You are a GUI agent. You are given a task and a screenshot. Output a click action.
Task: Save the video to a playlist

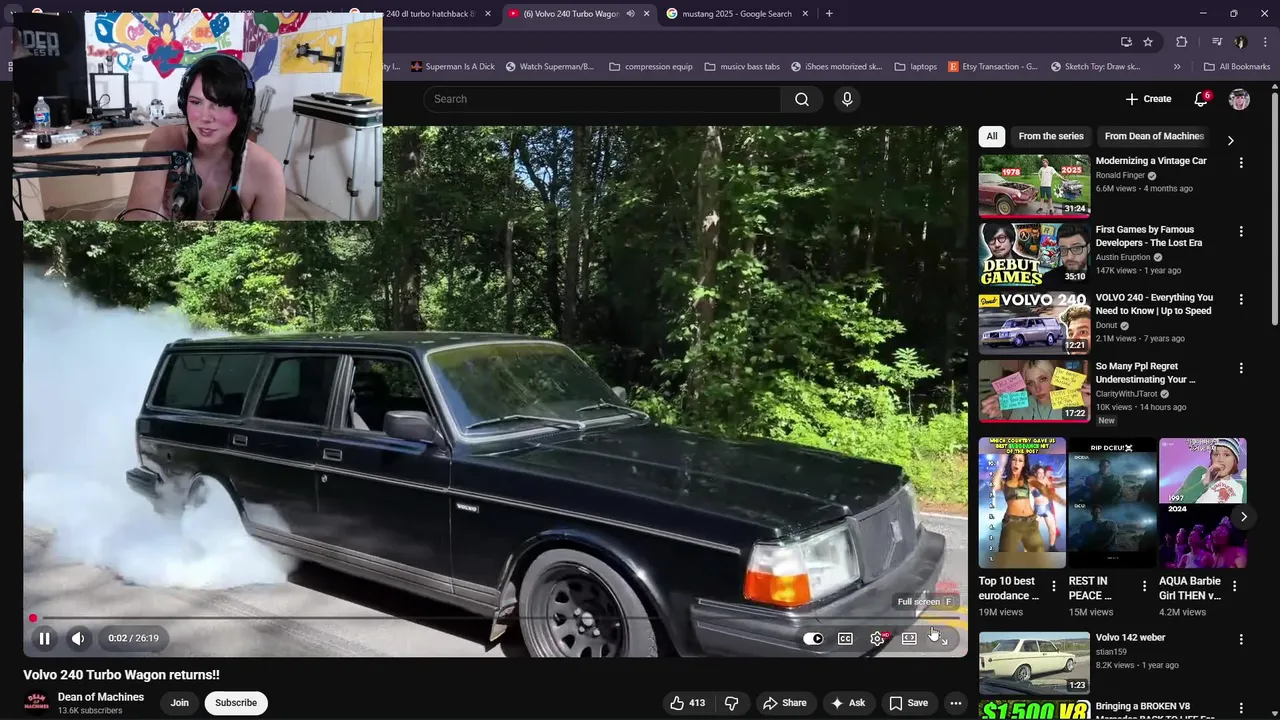point(908,703)
